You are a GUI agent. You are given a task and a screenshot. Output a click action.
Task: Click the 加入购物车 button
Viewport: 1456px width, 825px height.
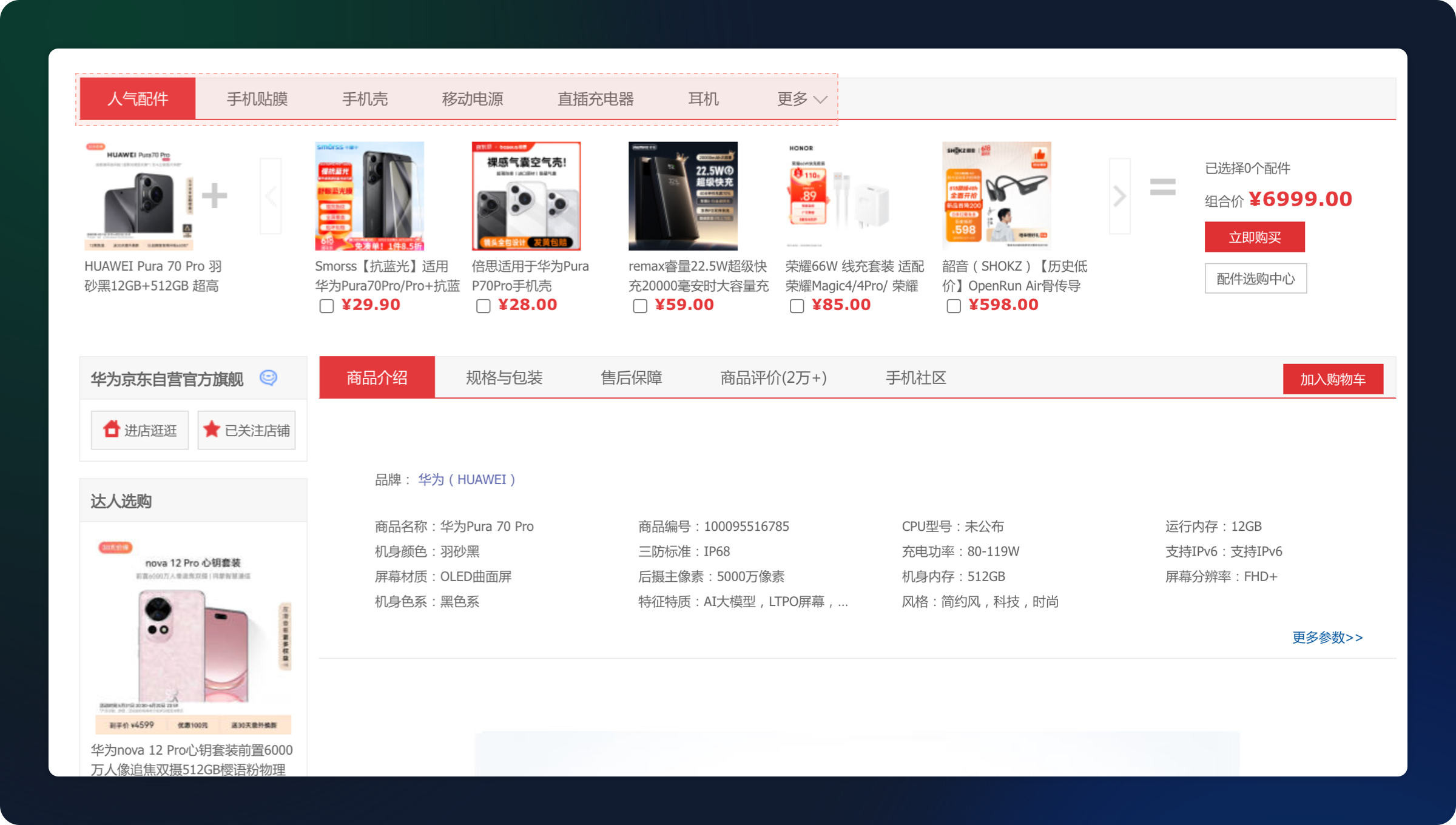coord(1333,379)
